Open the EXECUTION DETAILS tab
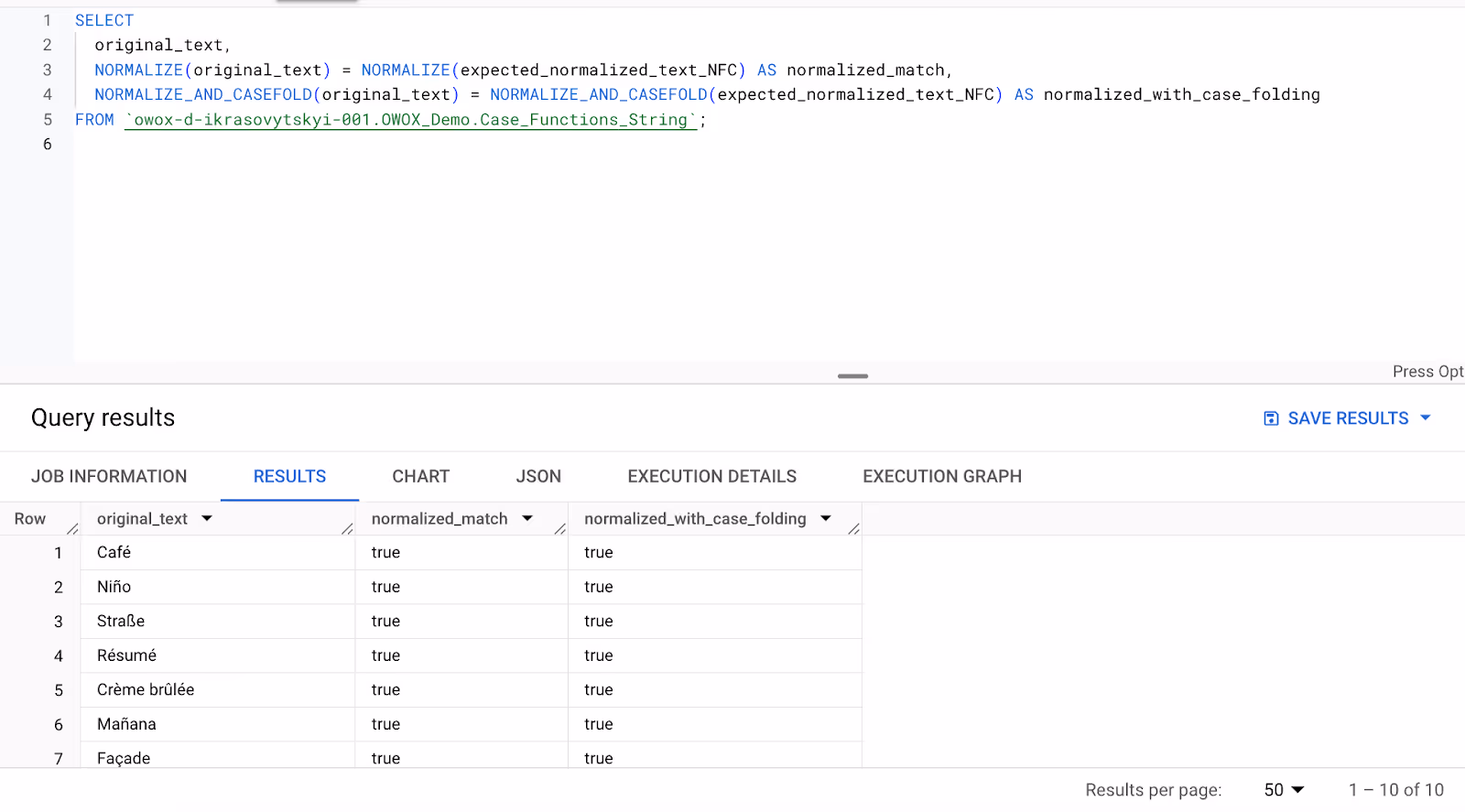The height and width of the screenshot is (812, 1465). coord(712,476)
